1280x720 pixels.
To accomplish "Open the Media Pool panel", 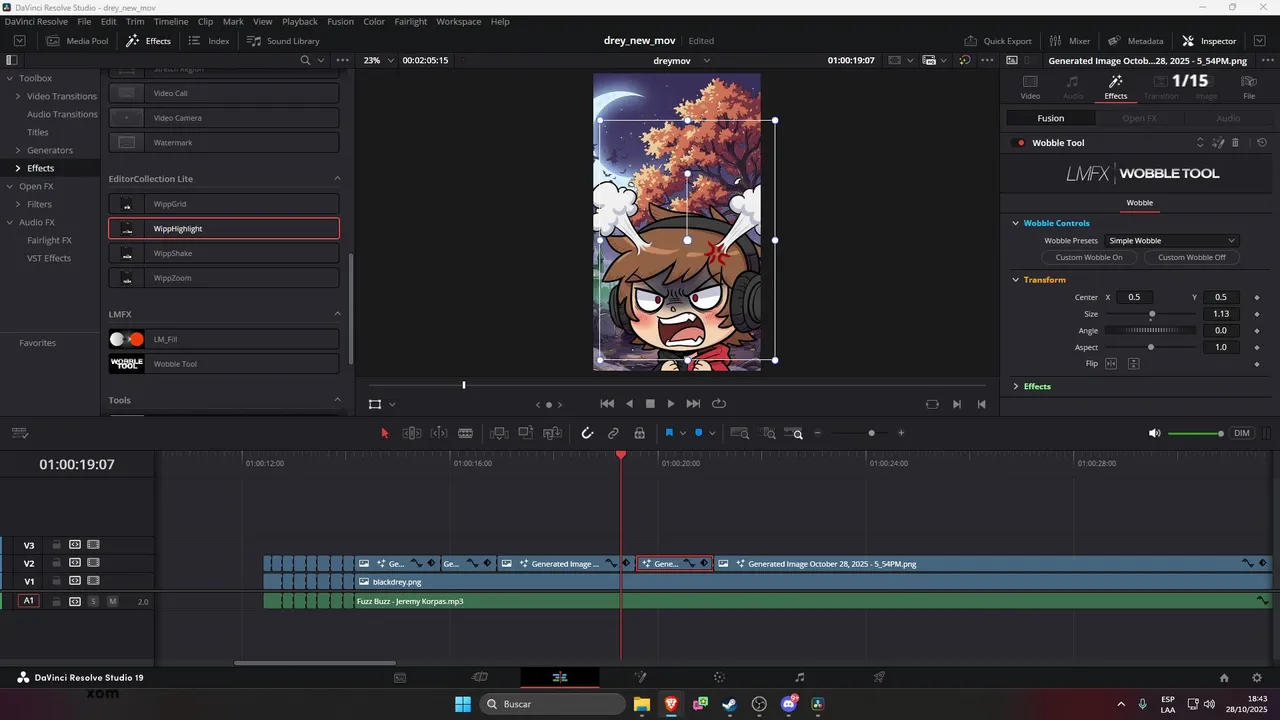I will click(x=77, y=41).
